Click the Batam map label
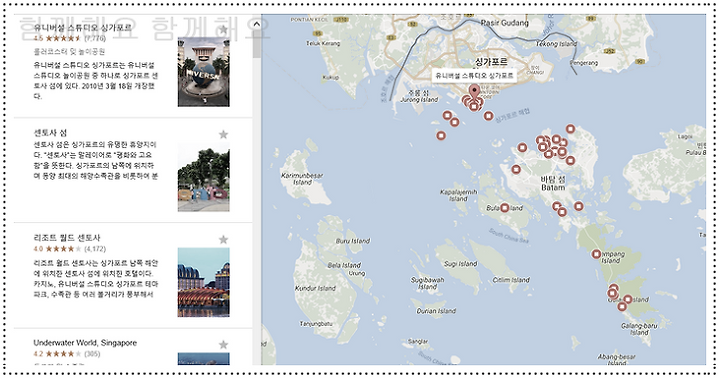The height and width of the screenshot is (379, 720). tap(553, 188)
